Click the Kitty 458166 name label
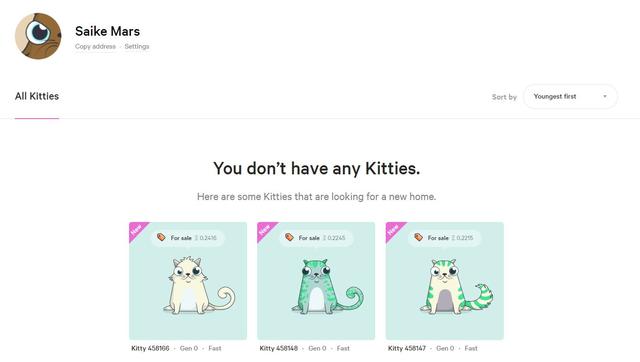 [150, 348]
